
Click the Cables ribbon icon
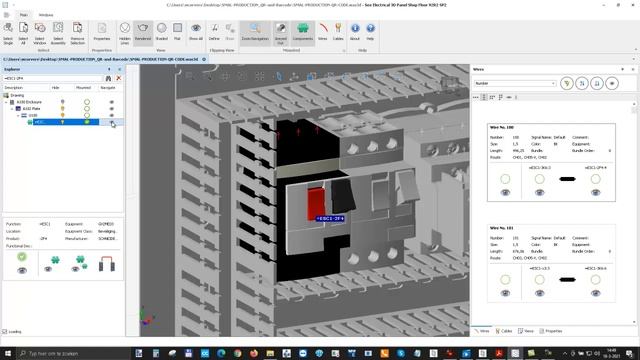tap(338, 32)
